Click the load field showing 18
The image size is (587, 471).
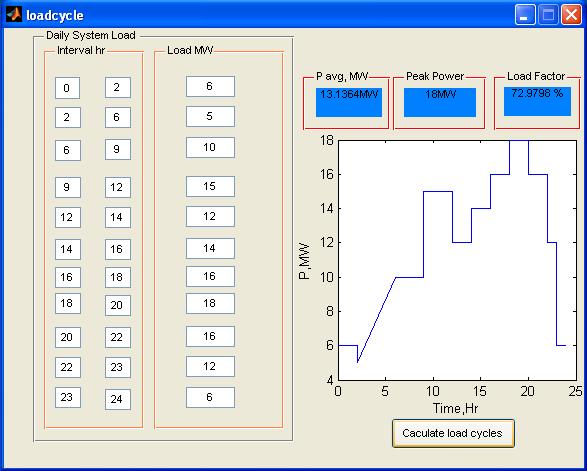(210, 303)
